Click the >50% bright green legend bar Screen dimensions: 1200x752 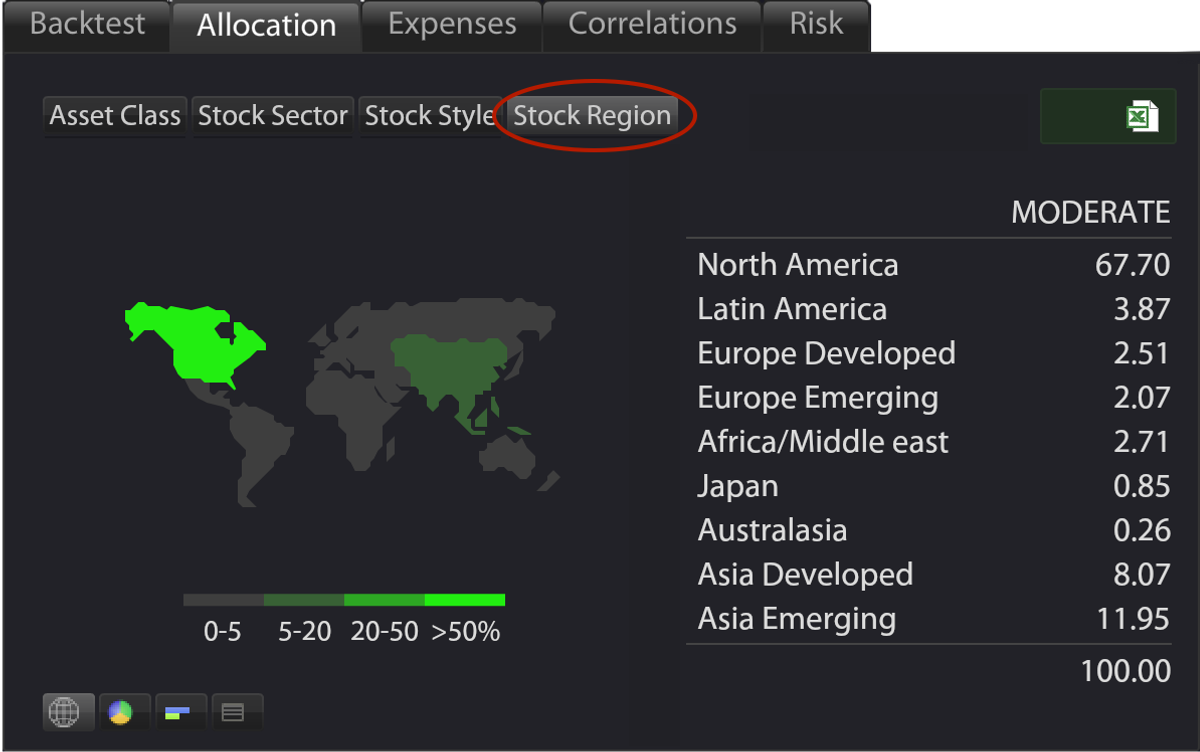click(x=465, y=600)
